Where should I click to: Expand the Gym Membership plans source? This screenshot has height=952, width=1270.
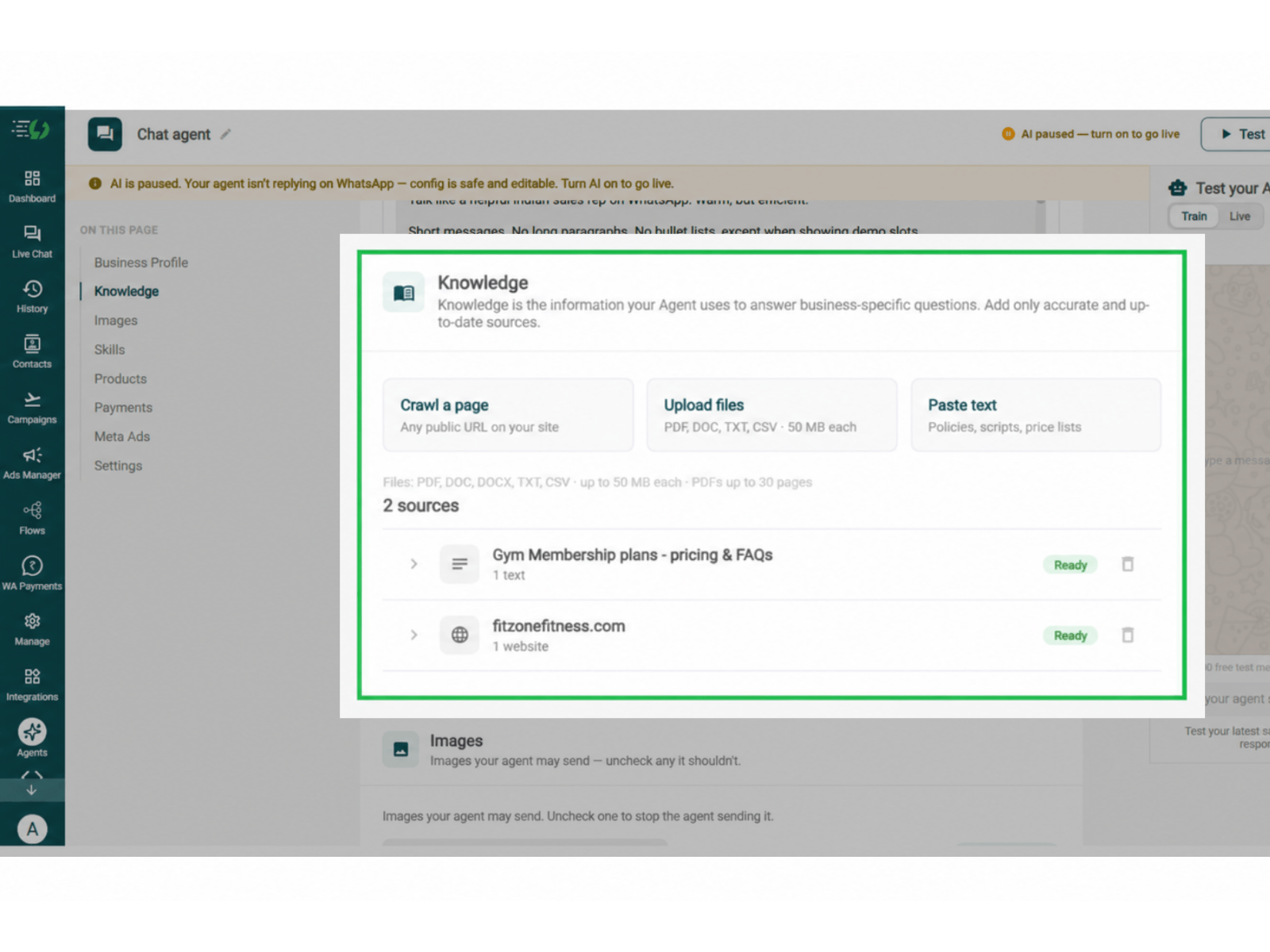point(414,564)
